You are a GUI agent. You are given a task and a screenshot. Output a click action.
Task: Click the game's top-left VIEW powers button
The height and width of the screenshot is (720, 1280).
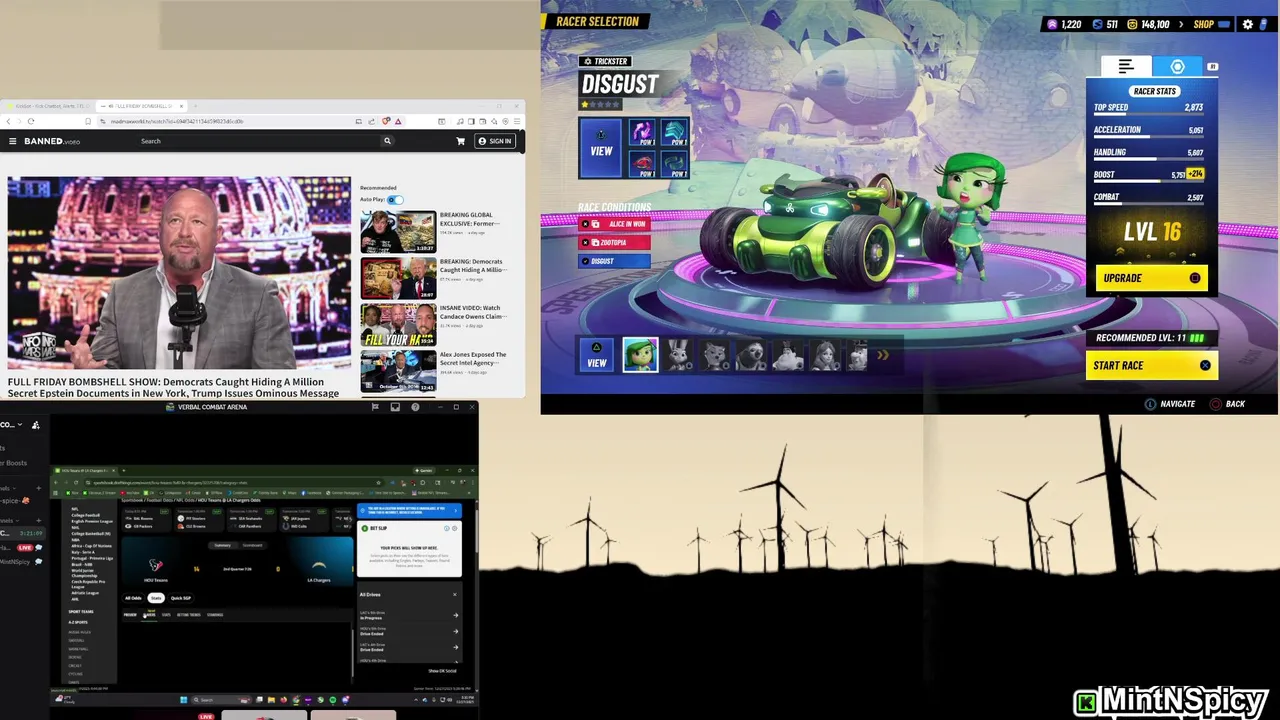click(601, 148)
